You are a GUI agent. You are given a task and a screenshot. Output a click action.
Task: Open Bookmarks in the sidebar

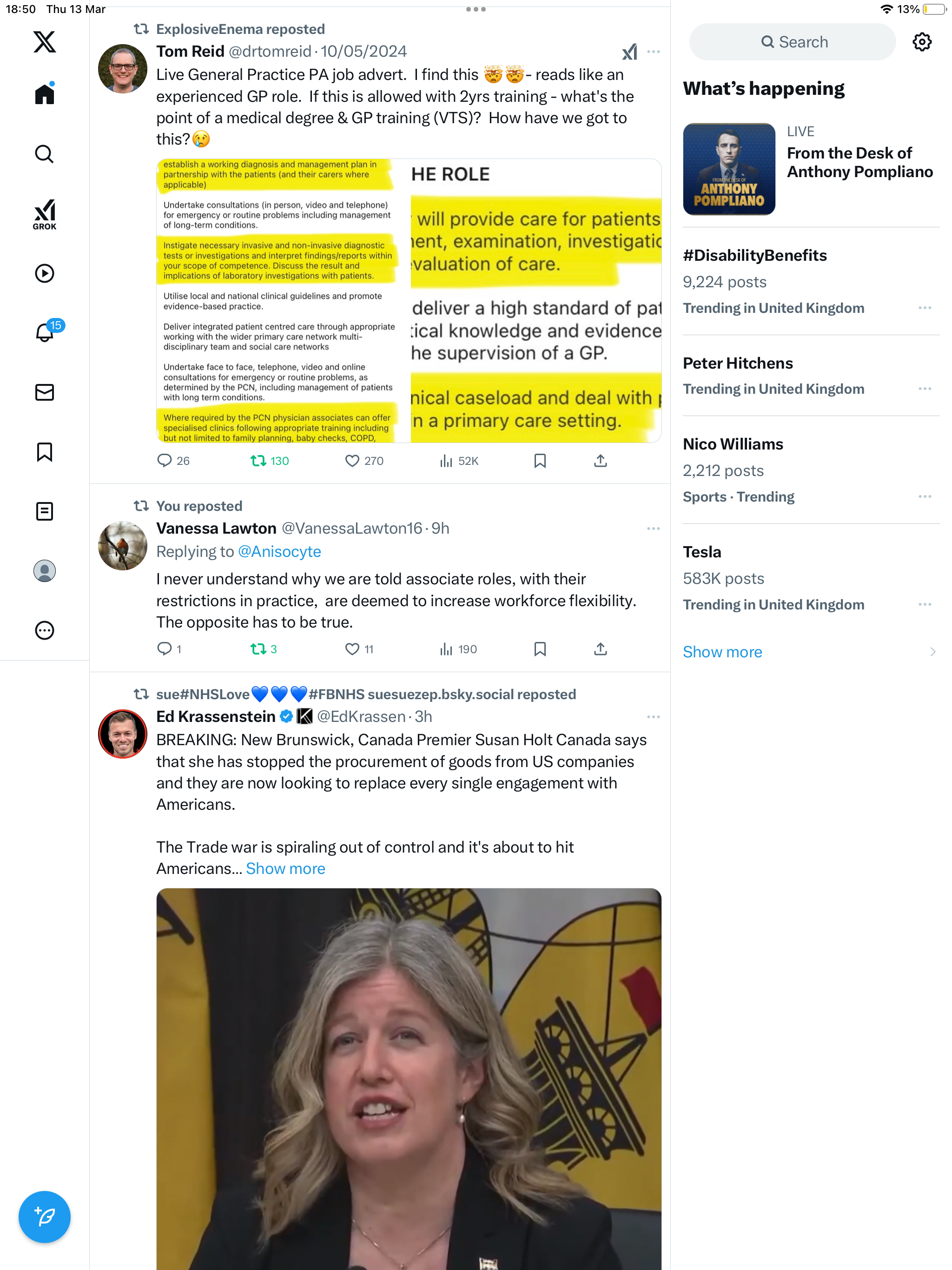(44, 452)
